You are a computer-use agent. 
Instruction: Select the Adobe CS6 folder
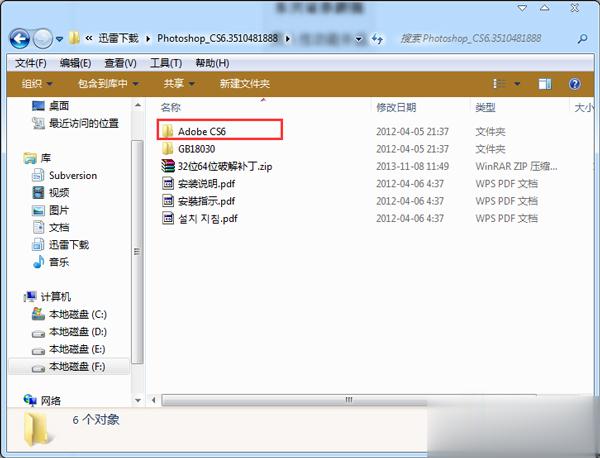point(202,131)
